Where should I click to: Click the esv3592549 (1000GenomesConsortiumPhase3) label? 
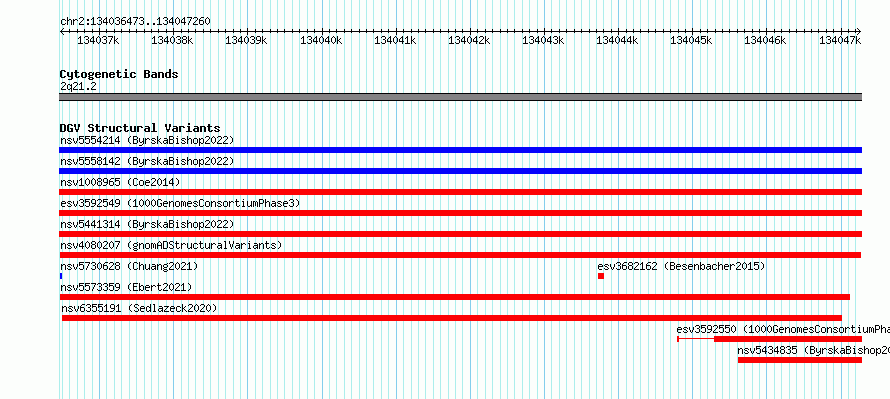coord(180,203)
